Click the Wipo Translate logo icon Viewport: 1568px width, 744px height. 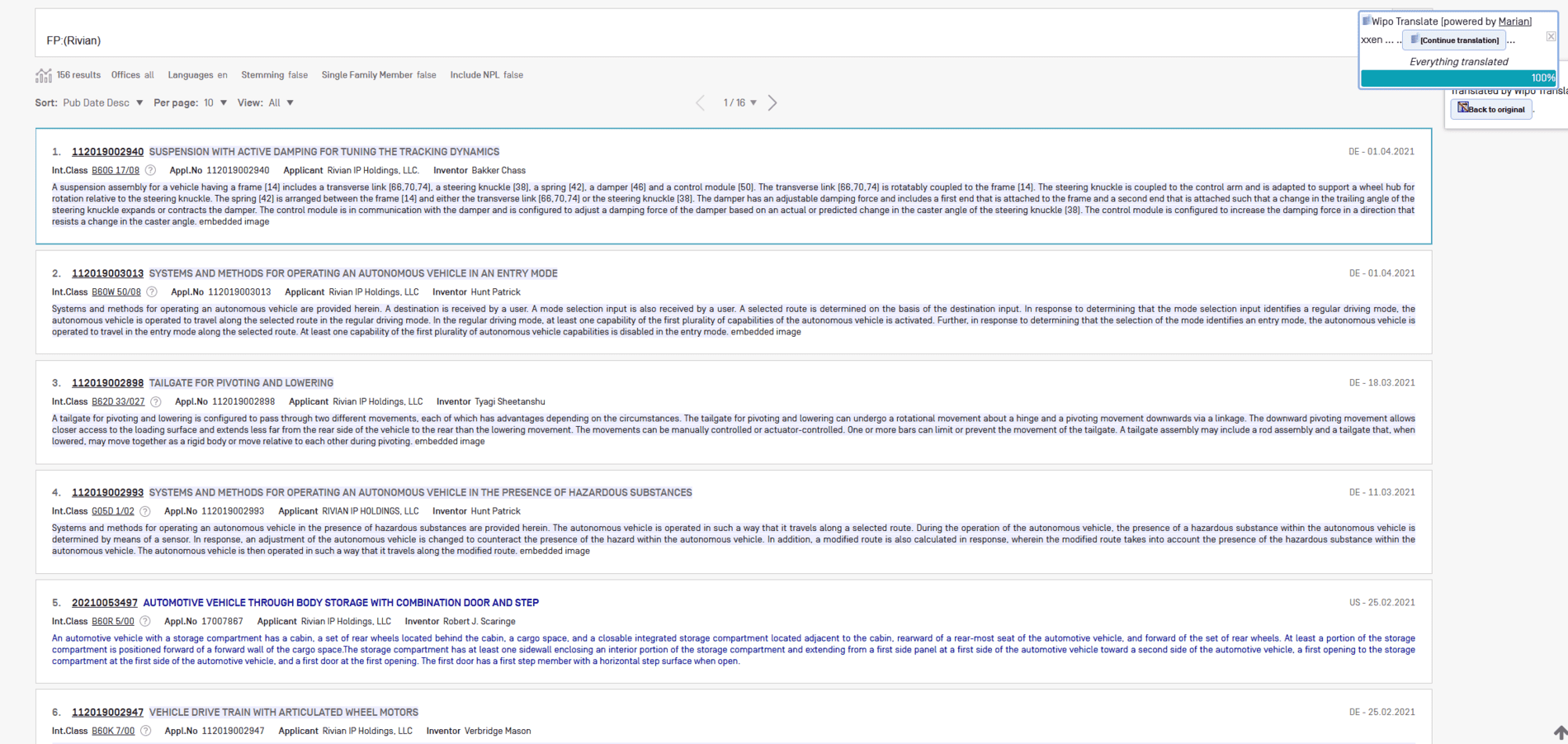[1367, 21]
